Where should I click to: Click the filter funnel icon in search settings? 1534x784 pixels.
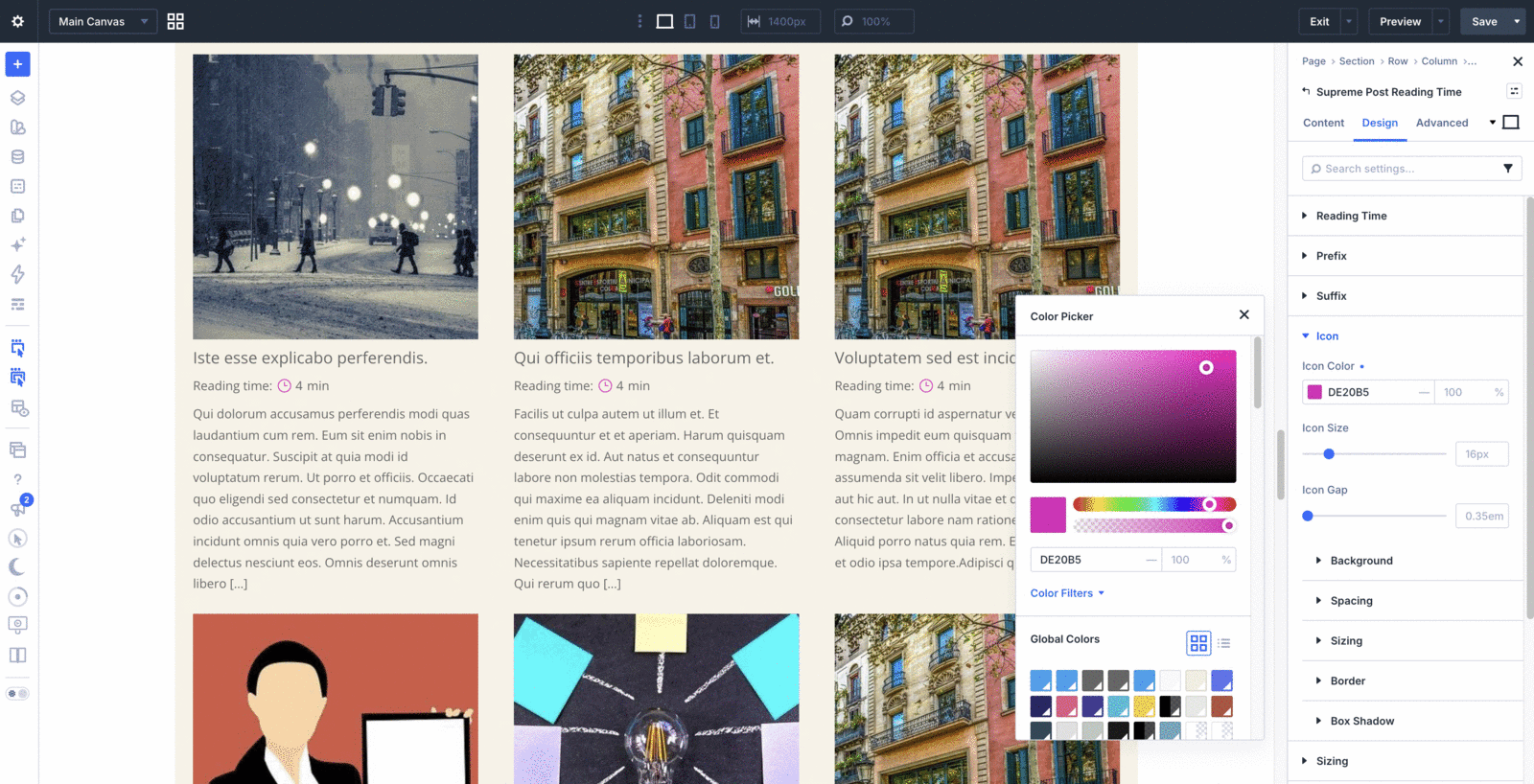pos(1508,169)
